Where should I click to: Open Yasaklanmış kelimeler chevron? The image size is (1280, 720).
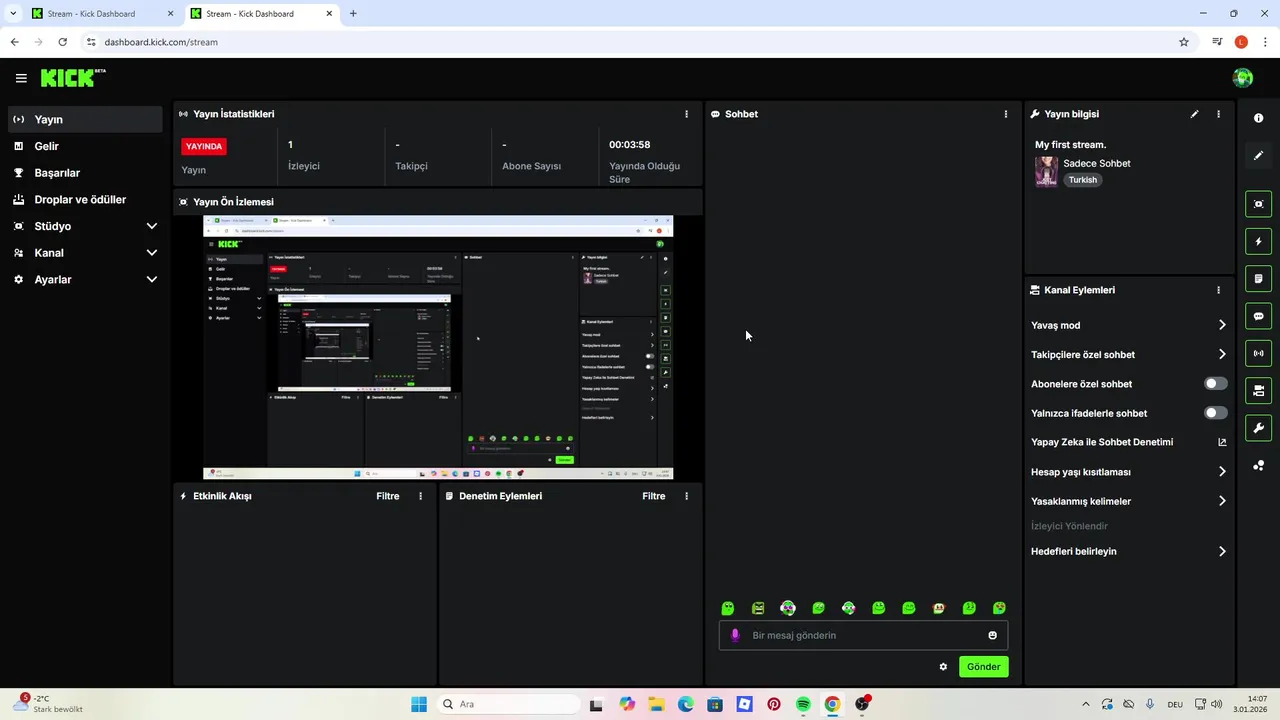click(x=1222, y=501)
